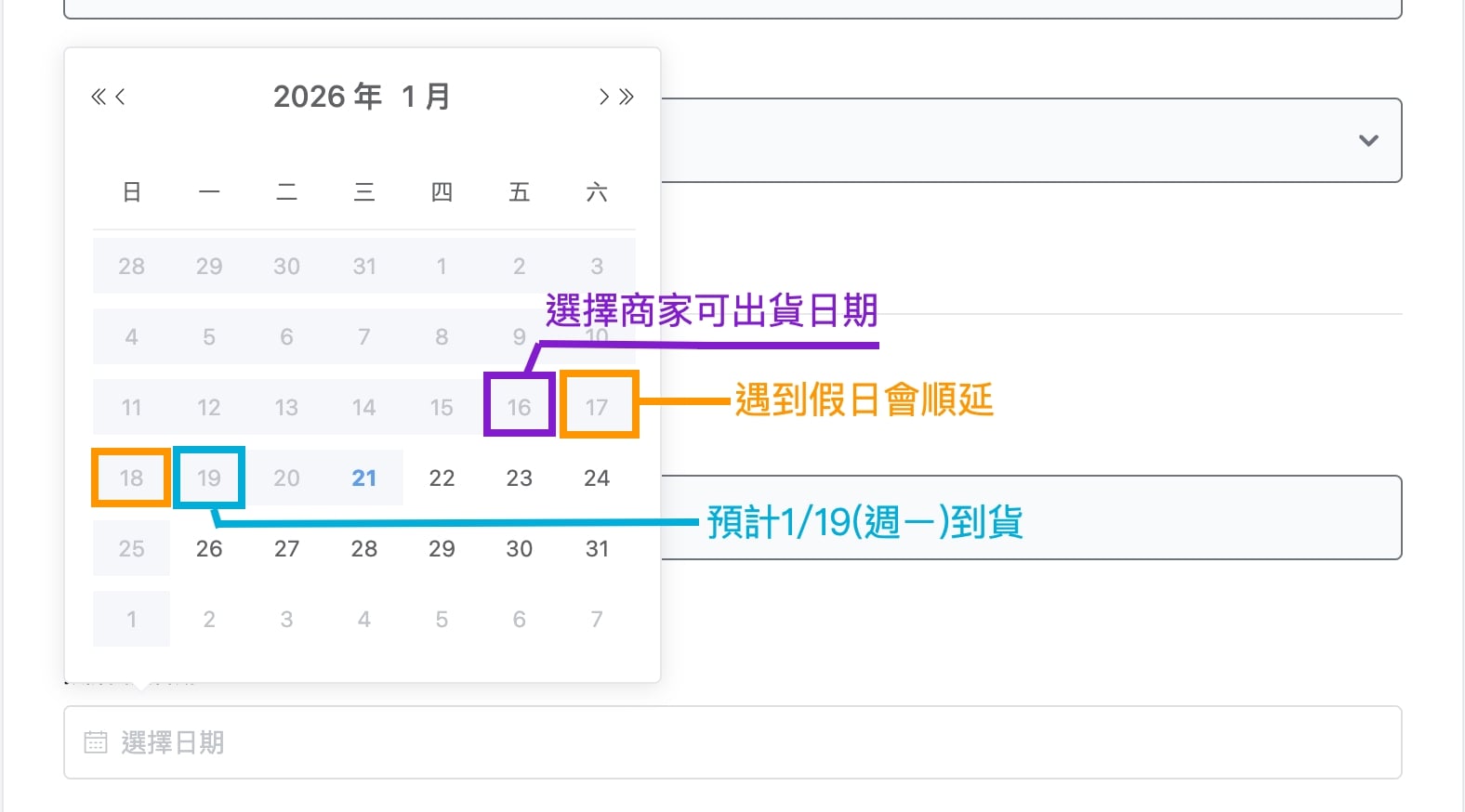Click February 2 in the last row

[209, 620]
